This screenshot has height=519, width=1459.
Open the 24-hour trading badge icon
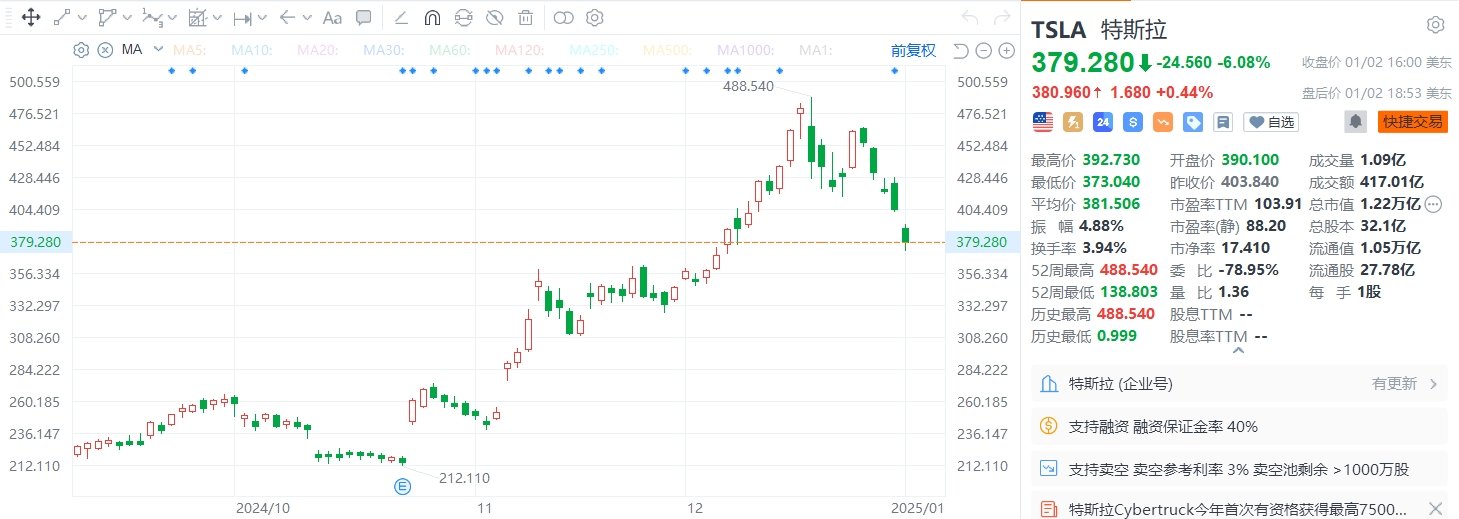[1103, 121]
